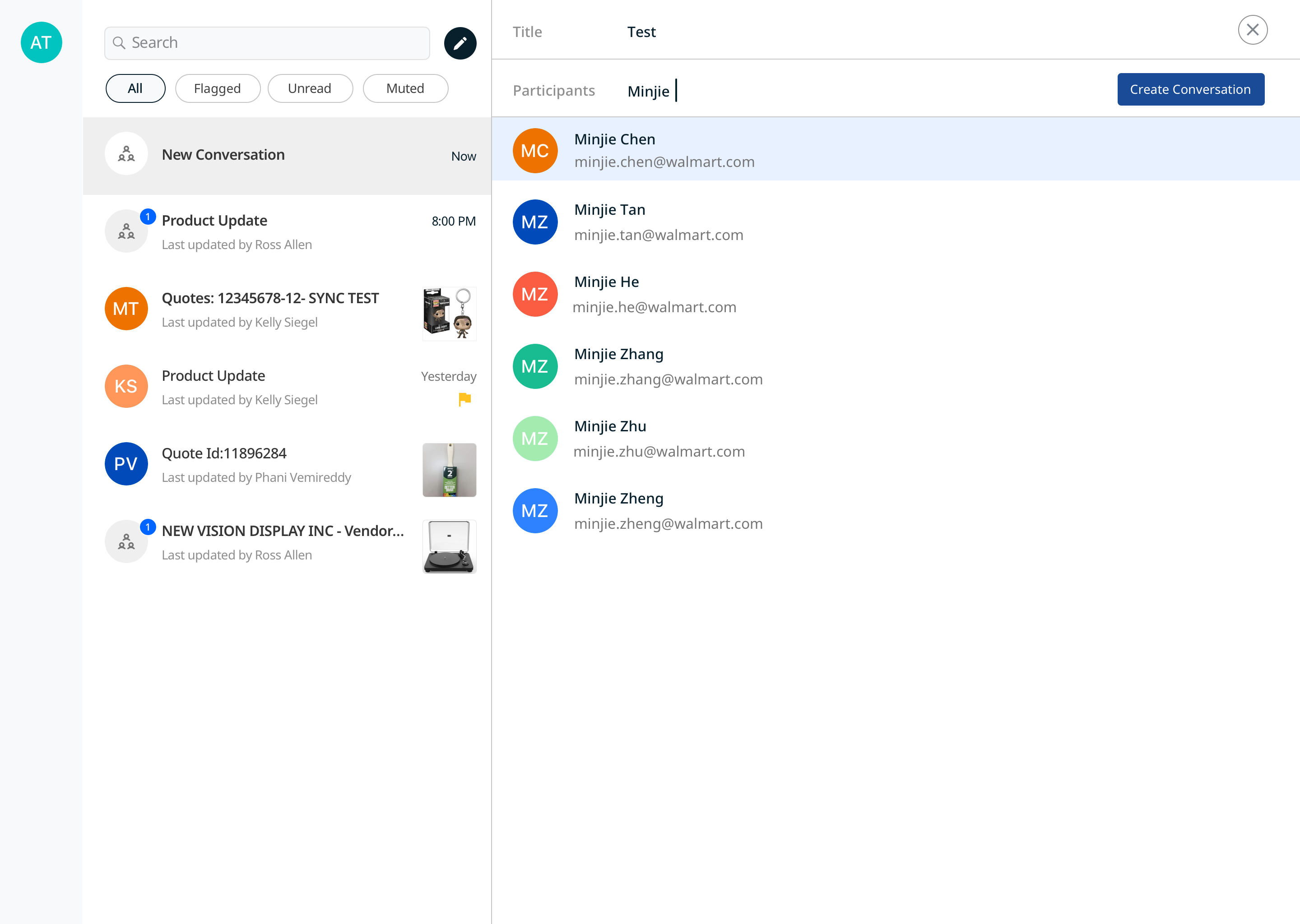Click the search magnifier icon
This screenshot has width=1300, height=924.
(120, 43)
